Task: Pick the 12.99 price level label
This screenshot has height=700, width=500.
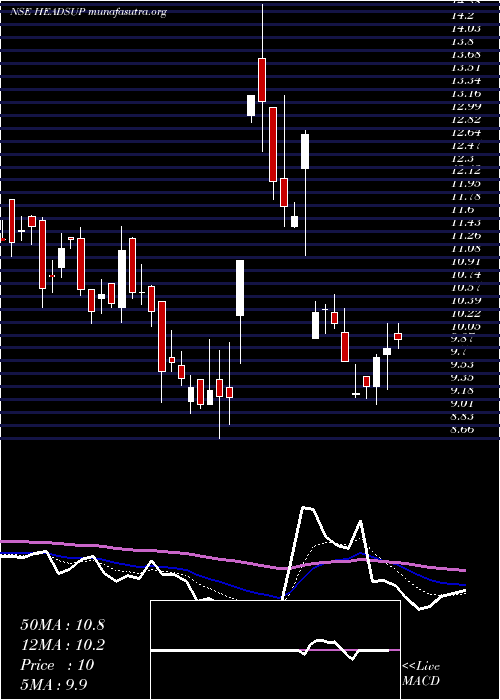Action: click(466, 106)
